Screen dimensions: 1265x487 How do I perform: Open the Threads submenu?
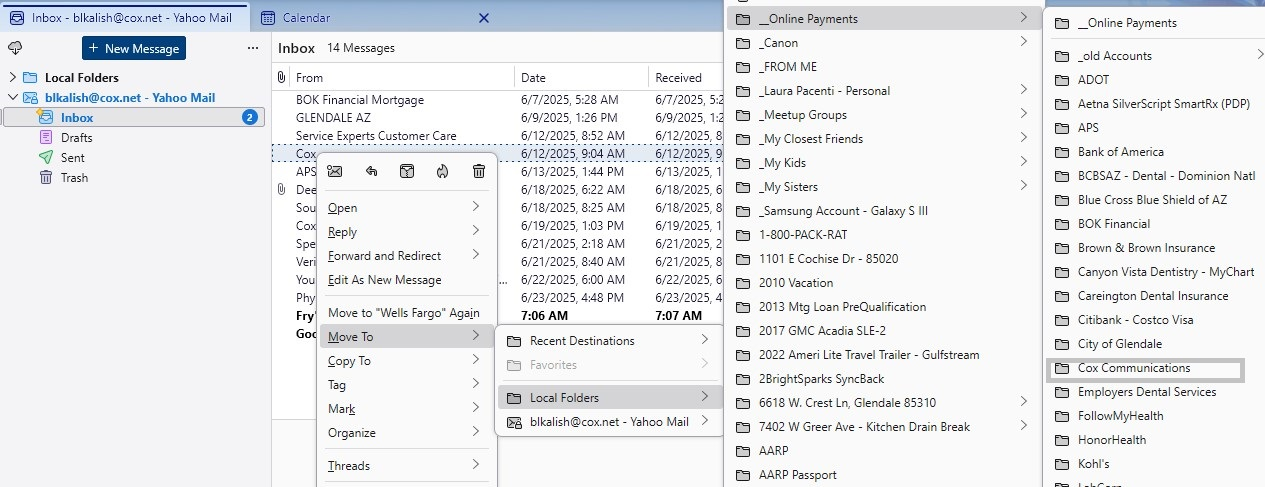click(x=405, y=466)
